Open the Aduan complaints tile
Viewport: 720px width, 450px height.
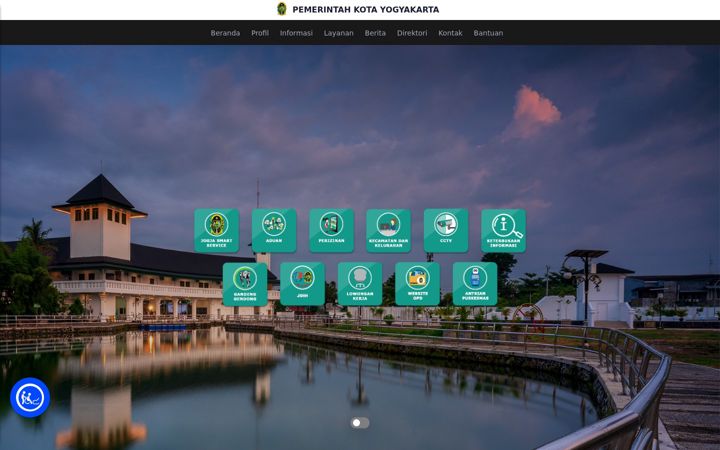click(274, 231)
